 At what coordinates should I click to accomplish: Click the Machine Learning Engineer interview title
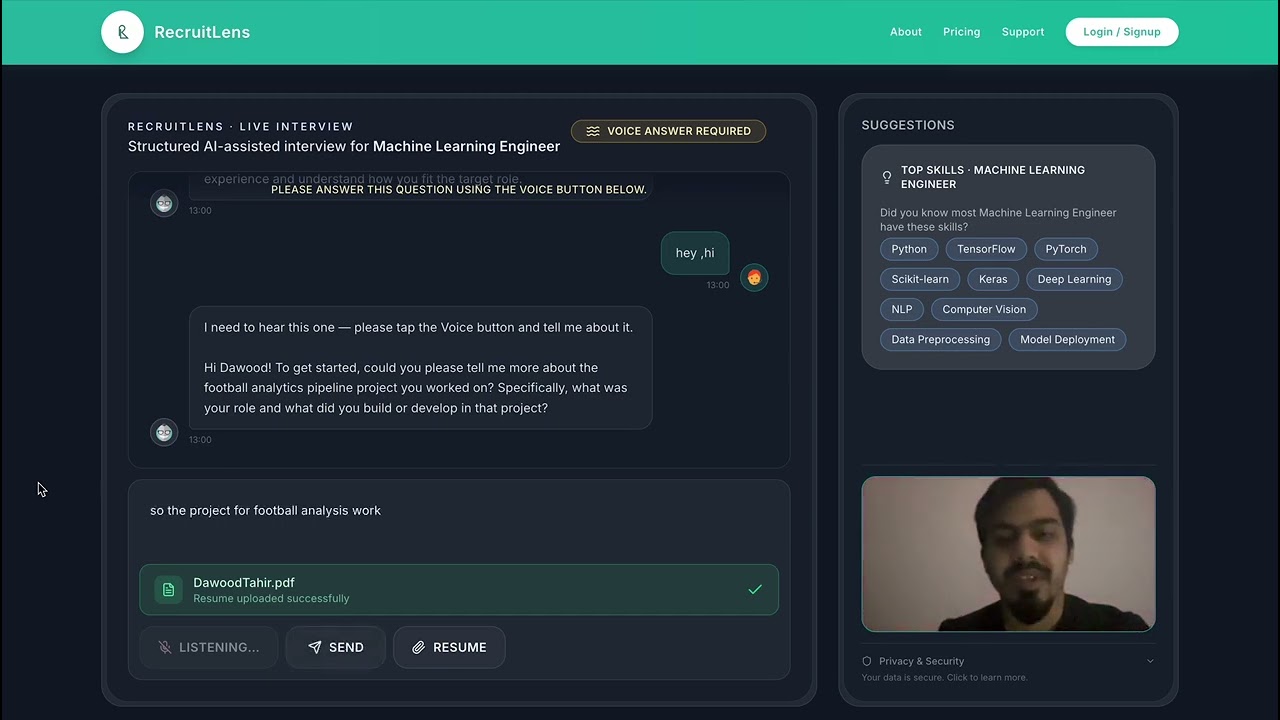pos(344,146)
